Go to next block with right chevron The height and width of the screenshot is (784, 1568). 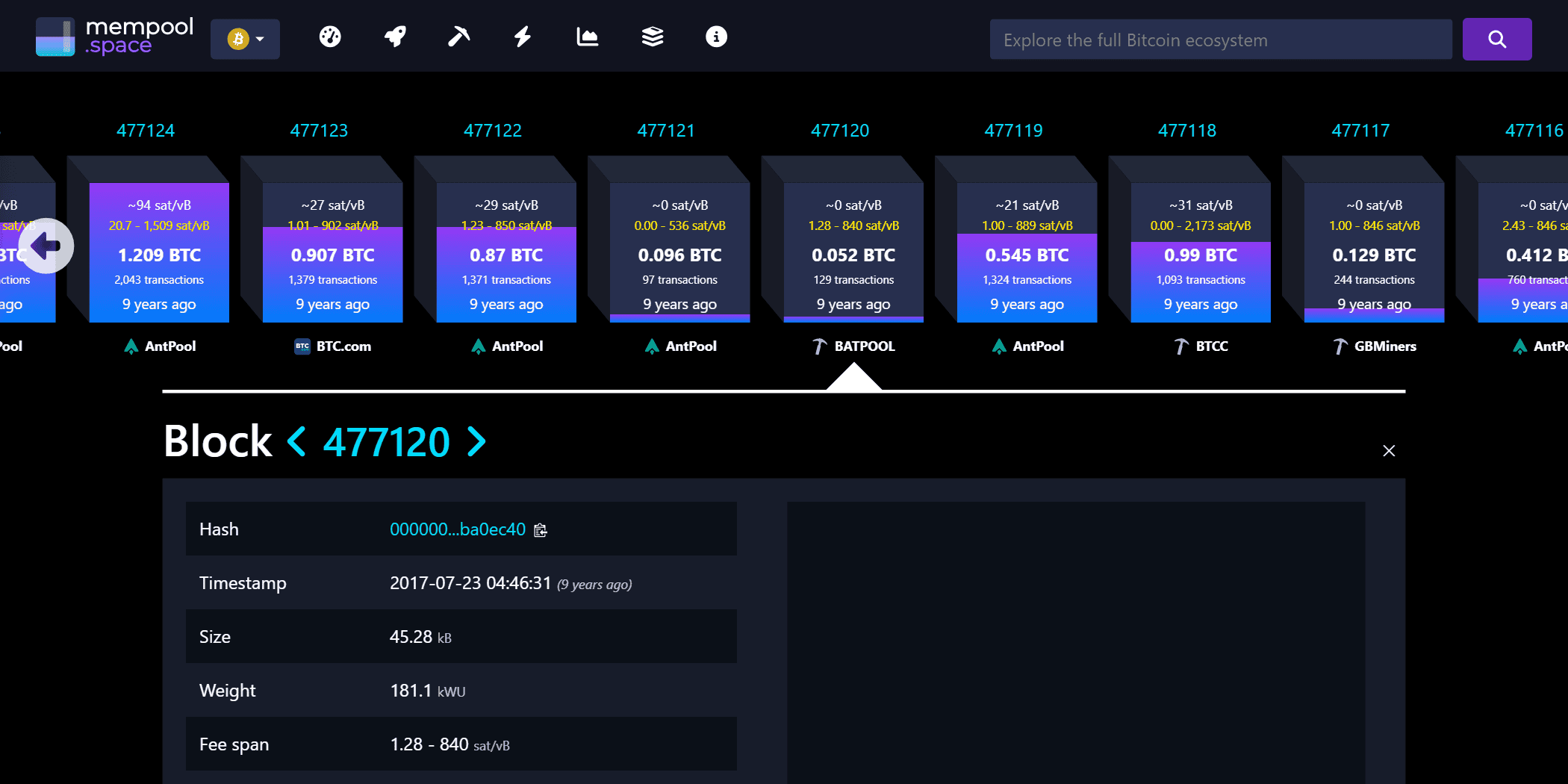click(476, 441)
